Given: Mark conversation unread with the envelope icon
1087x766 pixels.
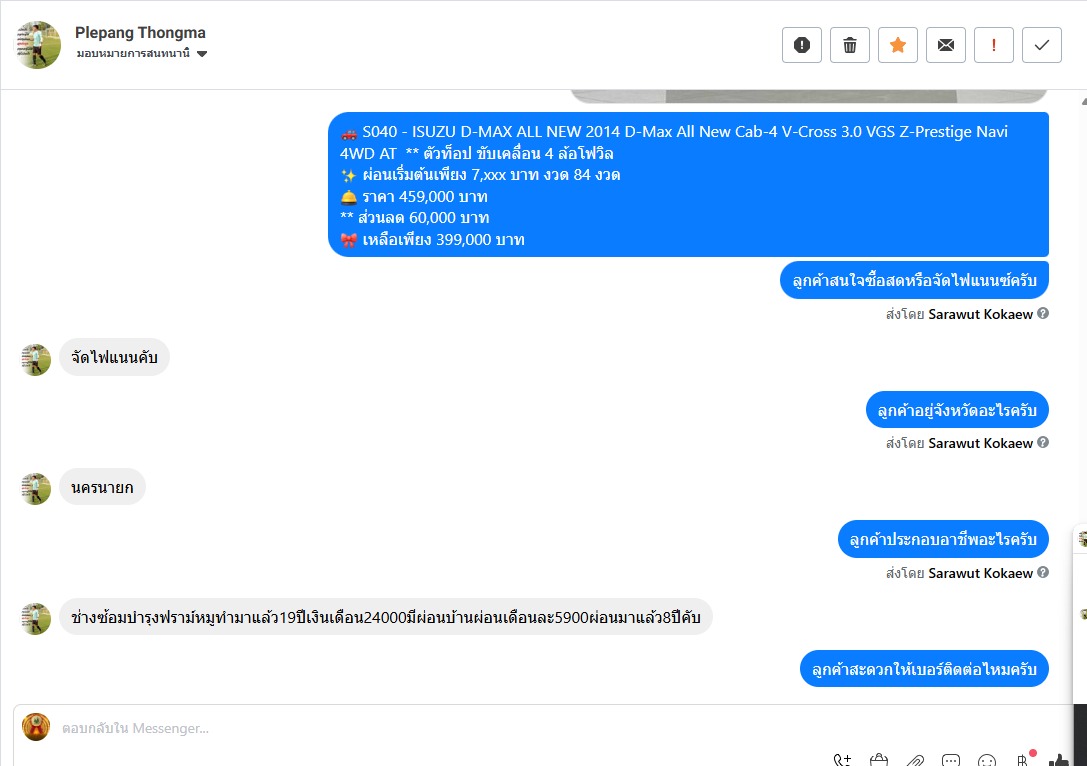Looking at the screenshot, I should pos(946,45).
